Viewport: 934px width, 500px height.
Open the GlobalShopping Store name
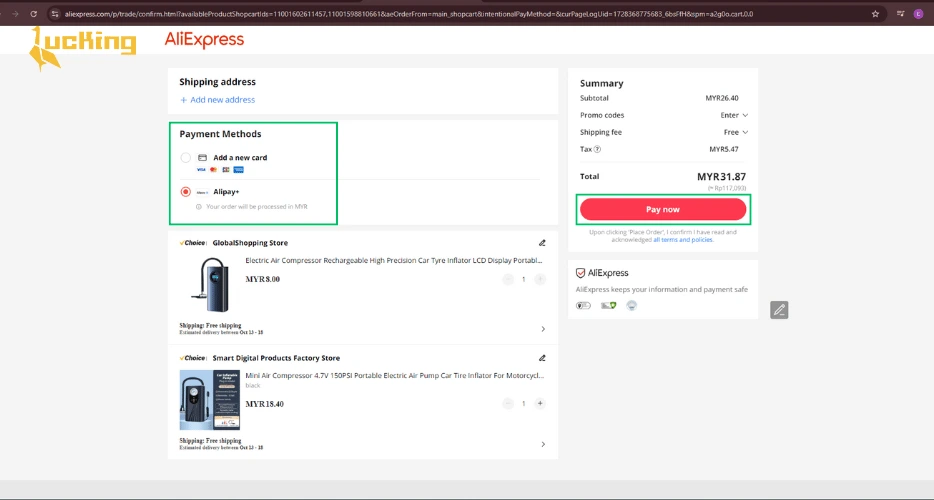click(250, 243)
